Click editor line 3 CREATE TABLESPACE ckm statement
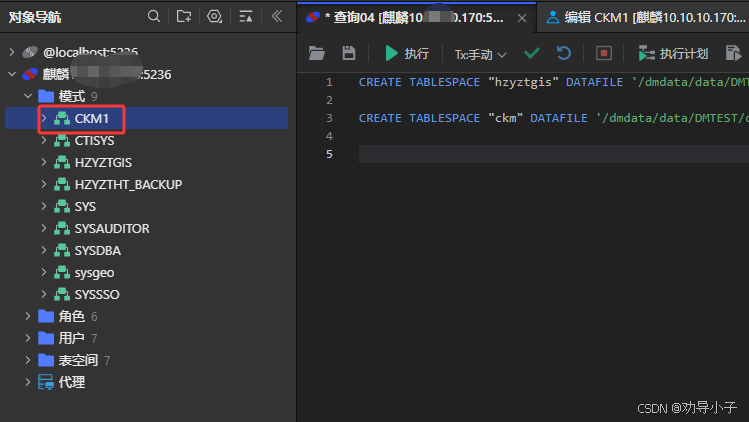The image size is (749, 422). [554, 118]
